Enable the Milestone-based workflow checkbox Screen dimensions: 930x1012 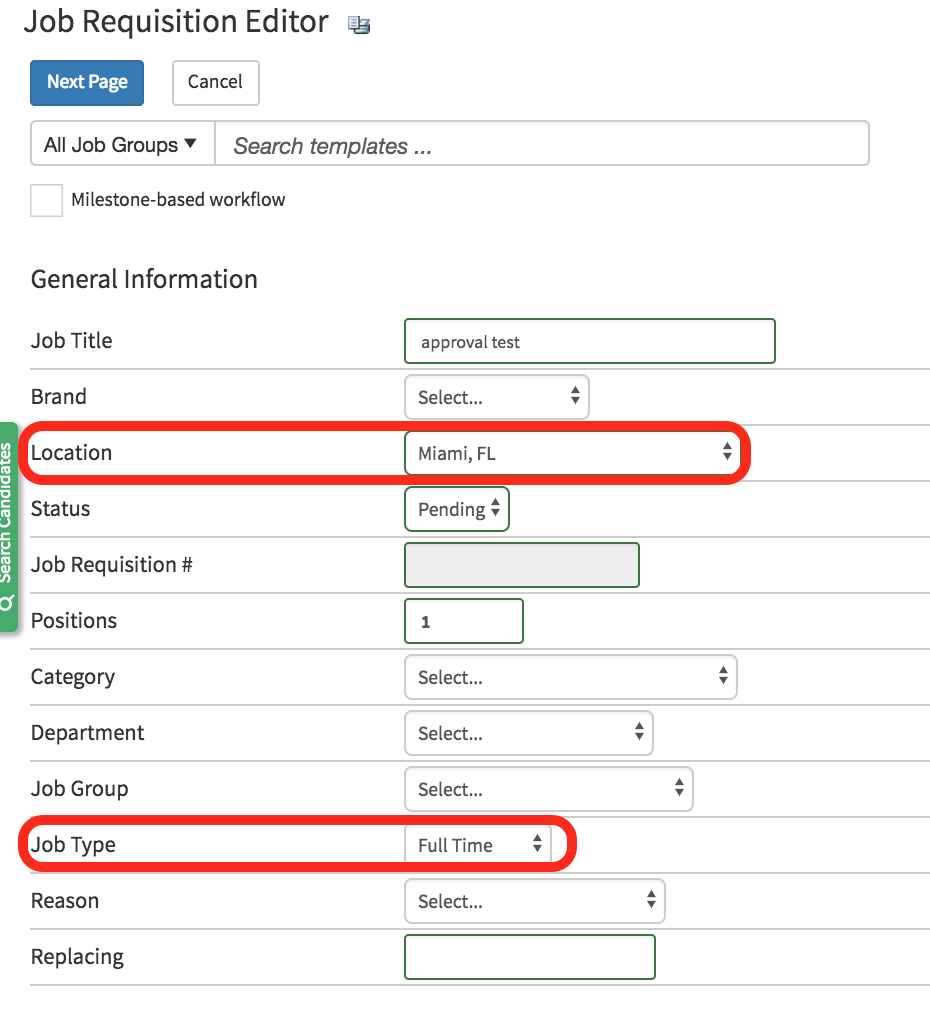tap(46, 200)
